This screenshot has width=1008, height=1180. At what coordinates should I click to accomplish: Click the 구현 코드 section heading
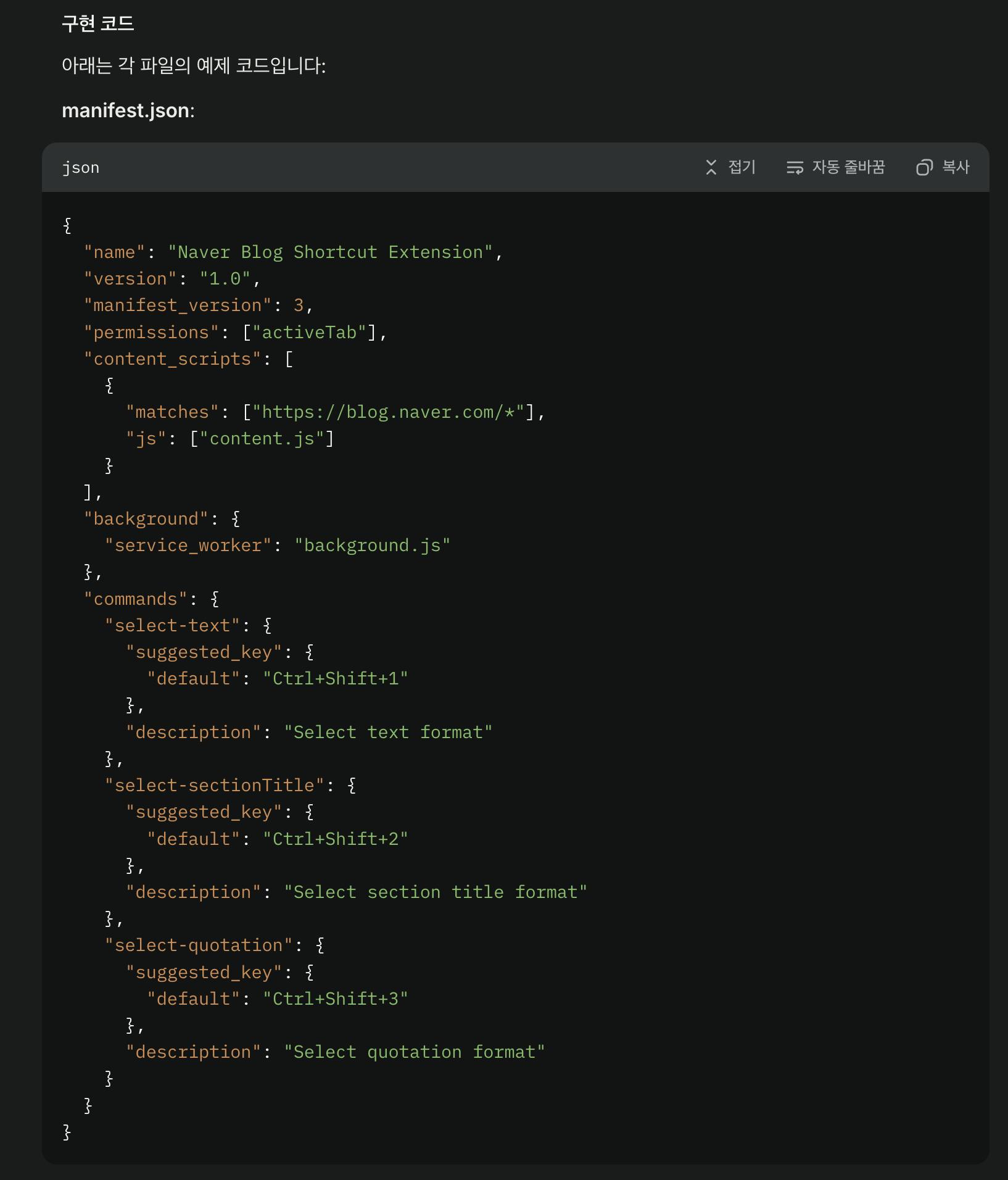pyautogui.click(x=98, y=23)
